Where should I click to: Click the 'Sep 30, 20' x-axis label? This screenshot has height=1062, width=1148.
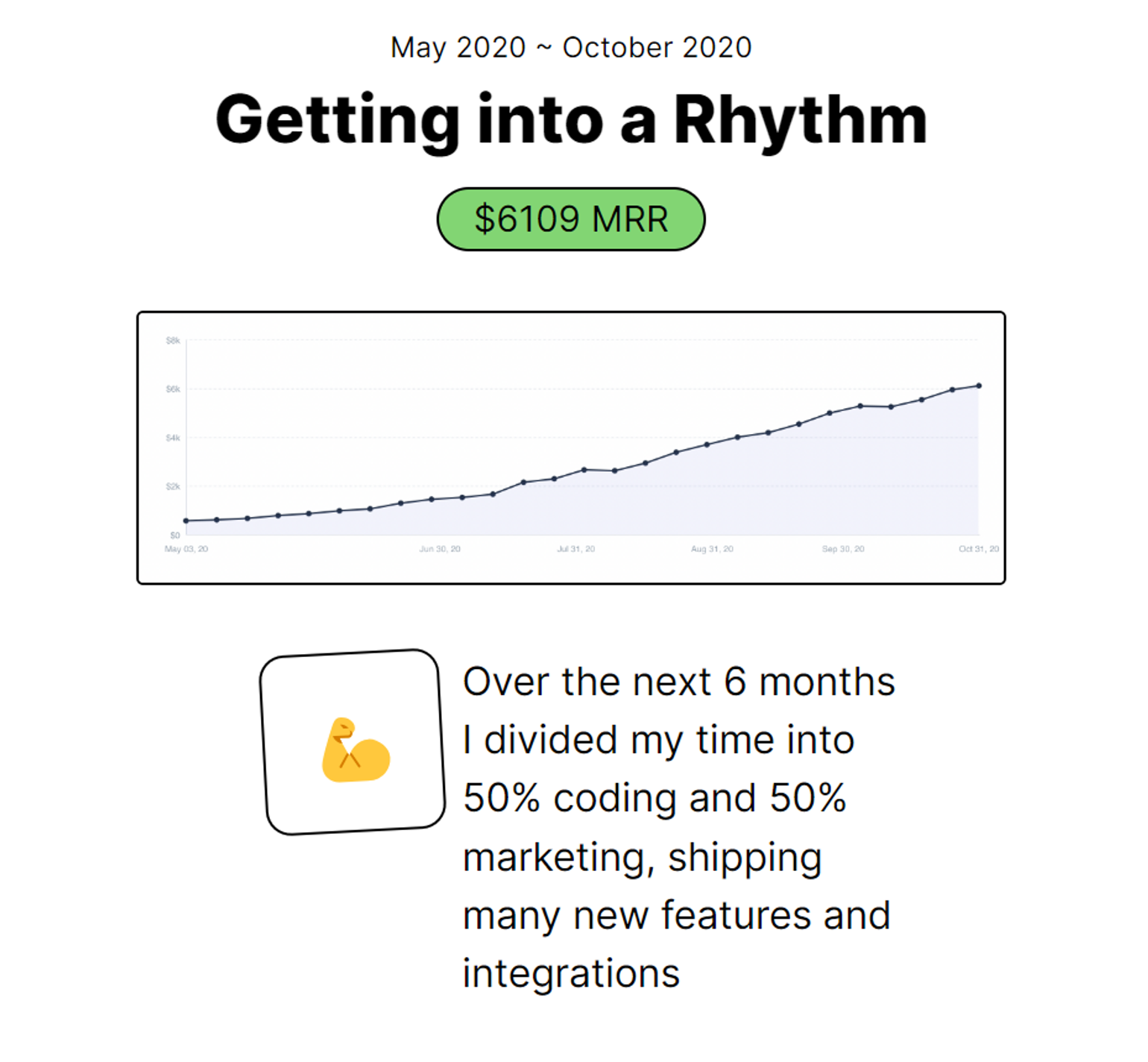click(843, 549)
